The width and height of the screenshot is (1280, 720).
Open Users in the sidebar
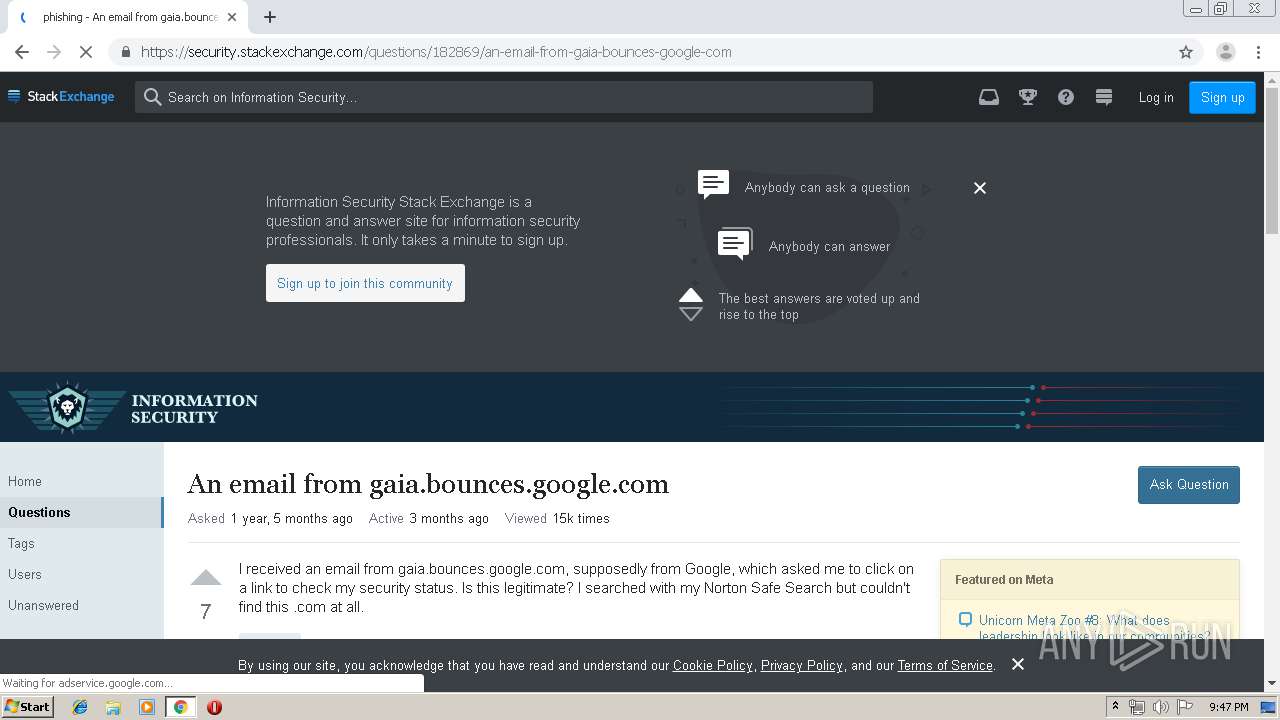tap(25, 574)
